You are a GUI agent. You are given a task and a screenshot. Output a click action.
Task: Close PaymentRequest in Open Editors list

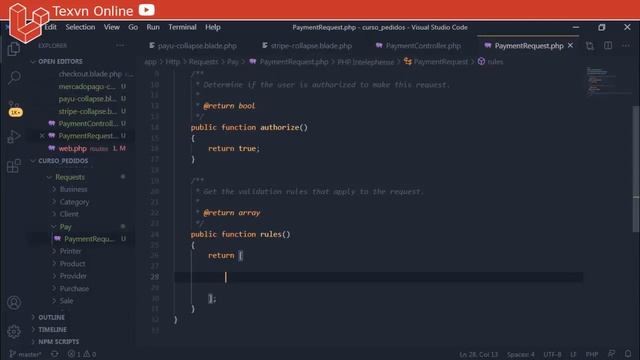42,136
